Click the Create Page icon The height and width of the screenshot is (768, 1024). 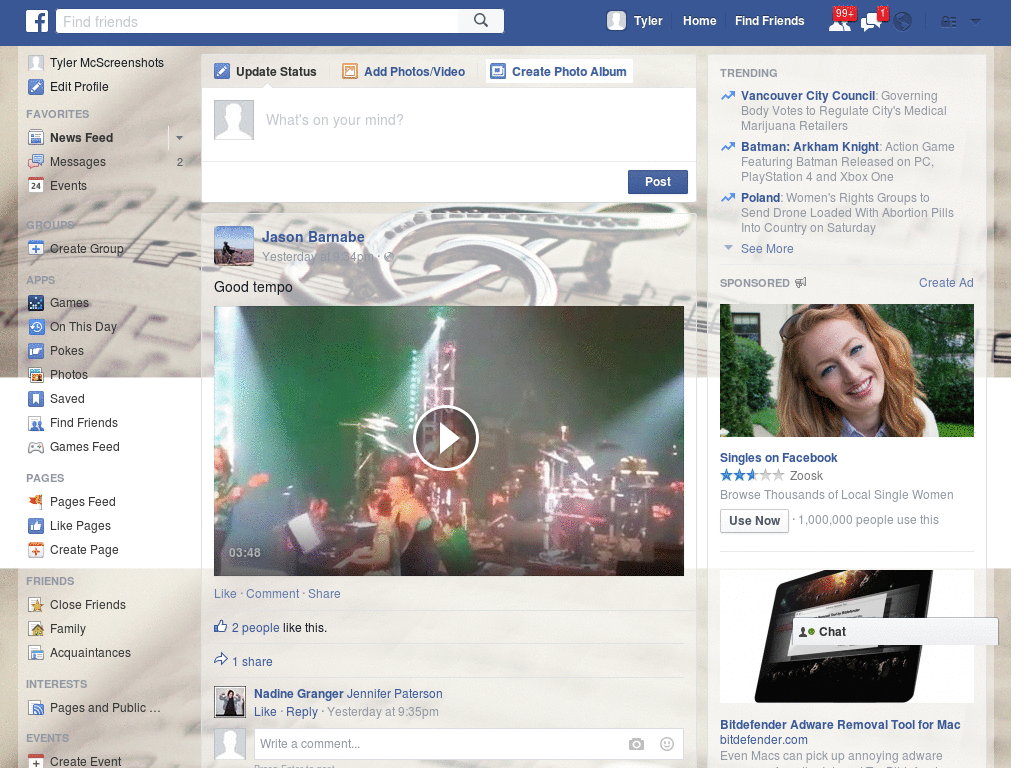click(x=36, y=550)
